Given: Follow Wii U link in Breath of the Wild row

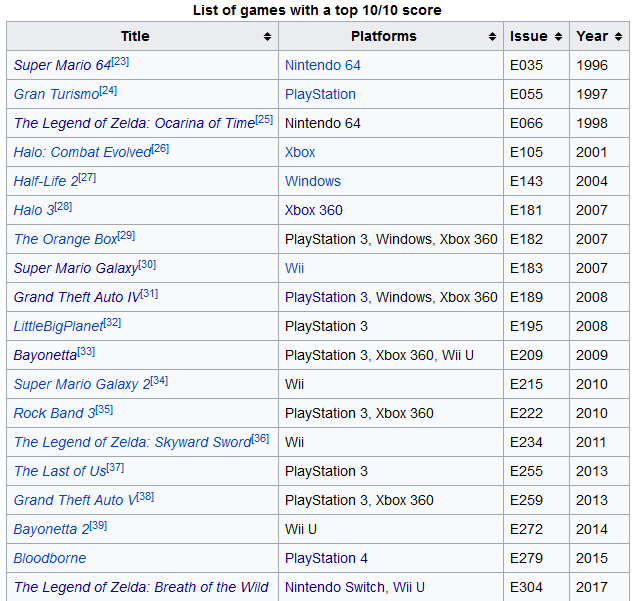Looking at the screenshot, I should coord(409,587).
